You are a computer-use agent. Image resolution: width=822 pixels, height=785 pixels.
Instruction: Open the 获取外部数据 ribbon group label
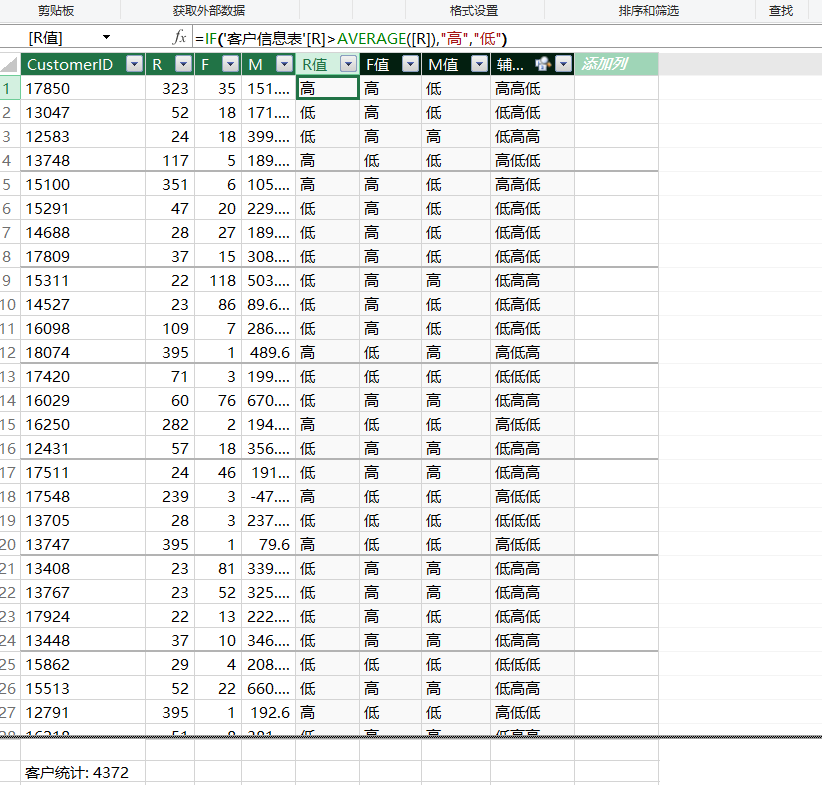[x=209, y=10]
